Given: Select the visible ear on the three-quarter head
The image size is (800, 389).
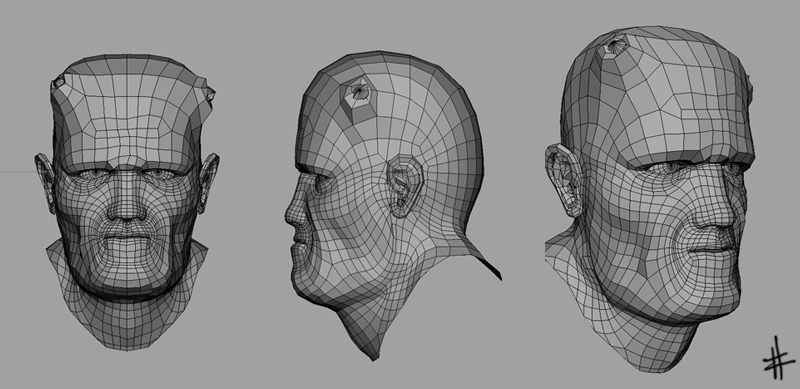Looking at the screenshot, I should coord(564,180).
